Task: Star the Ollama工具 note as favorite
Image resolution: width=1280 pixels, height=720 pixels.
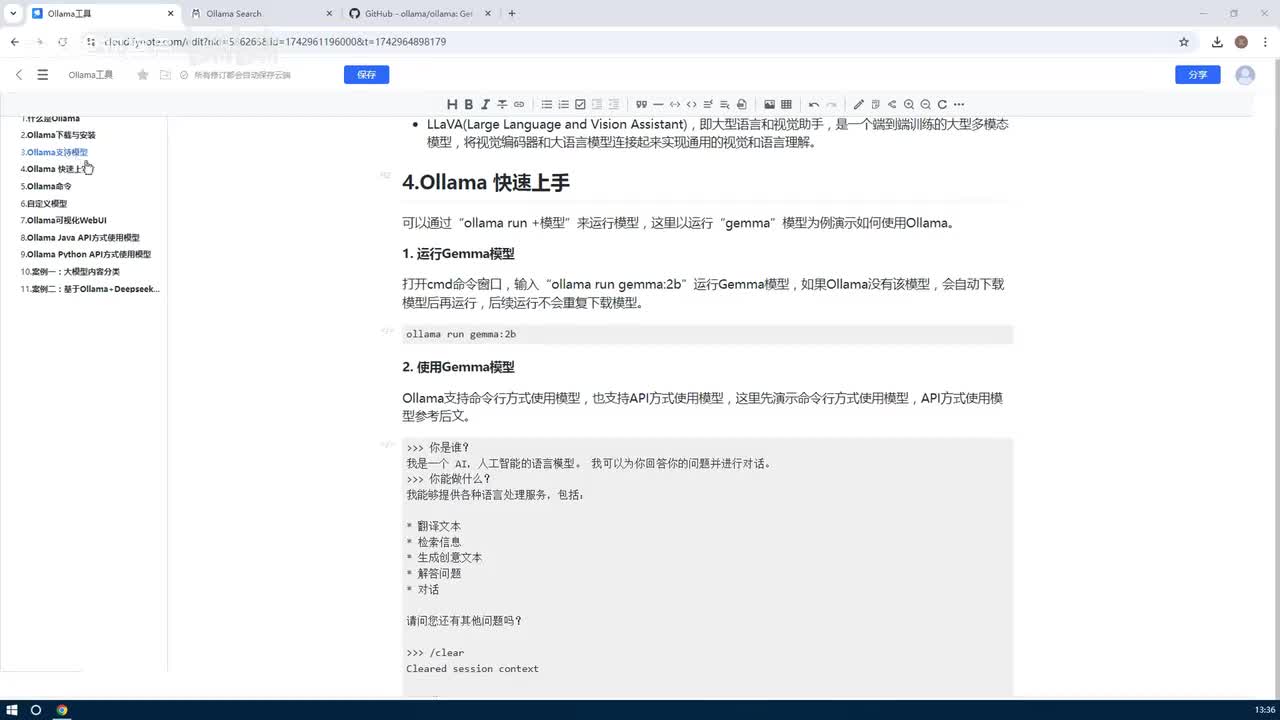Action: click(143, 75)
